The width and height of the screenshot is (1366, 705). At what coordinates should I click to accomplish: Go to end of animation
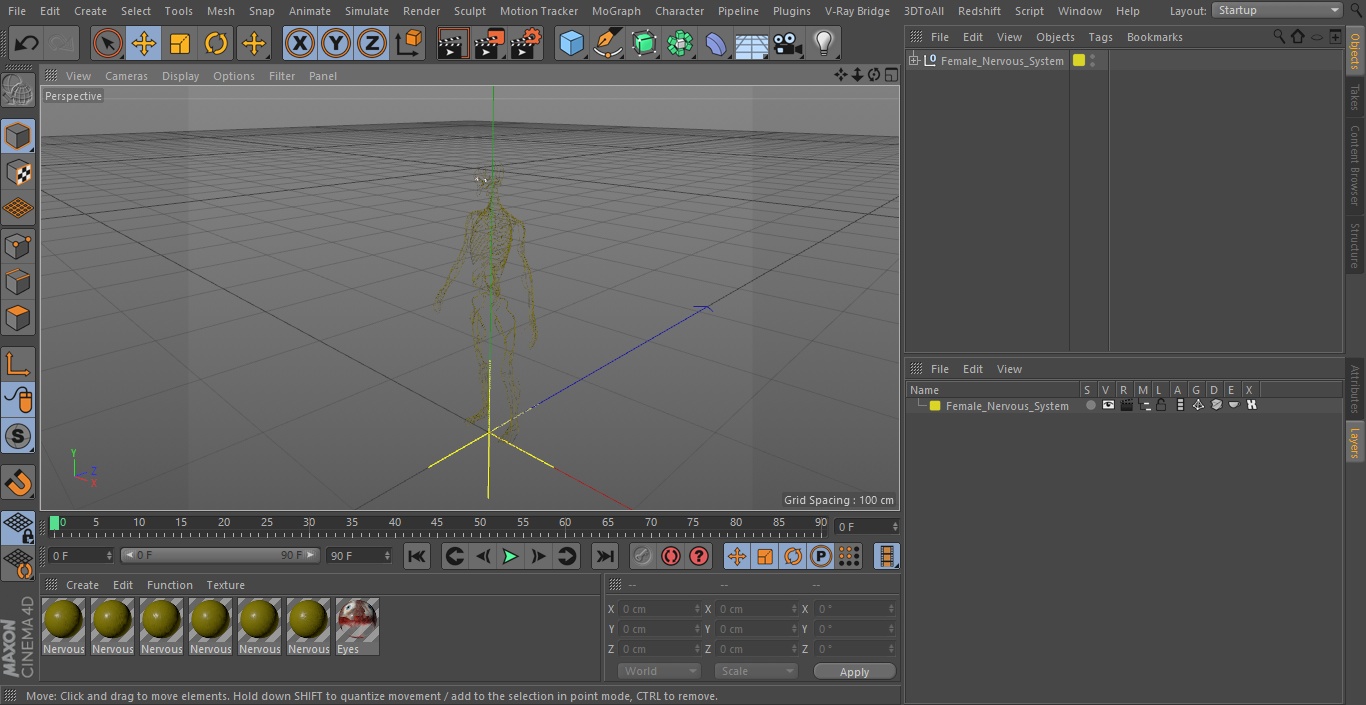click(x=605, y=556)
